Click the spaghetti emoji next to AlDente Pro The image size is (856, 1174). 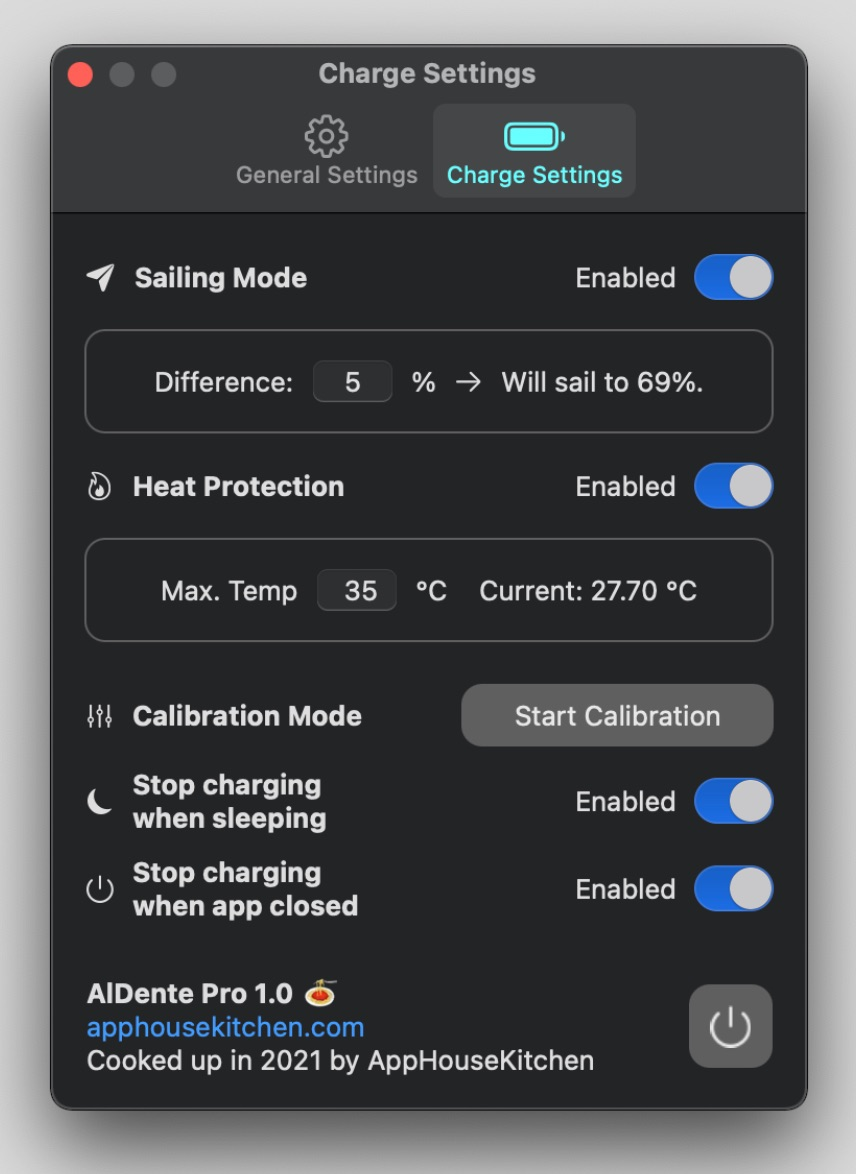(x=320, y=994)
